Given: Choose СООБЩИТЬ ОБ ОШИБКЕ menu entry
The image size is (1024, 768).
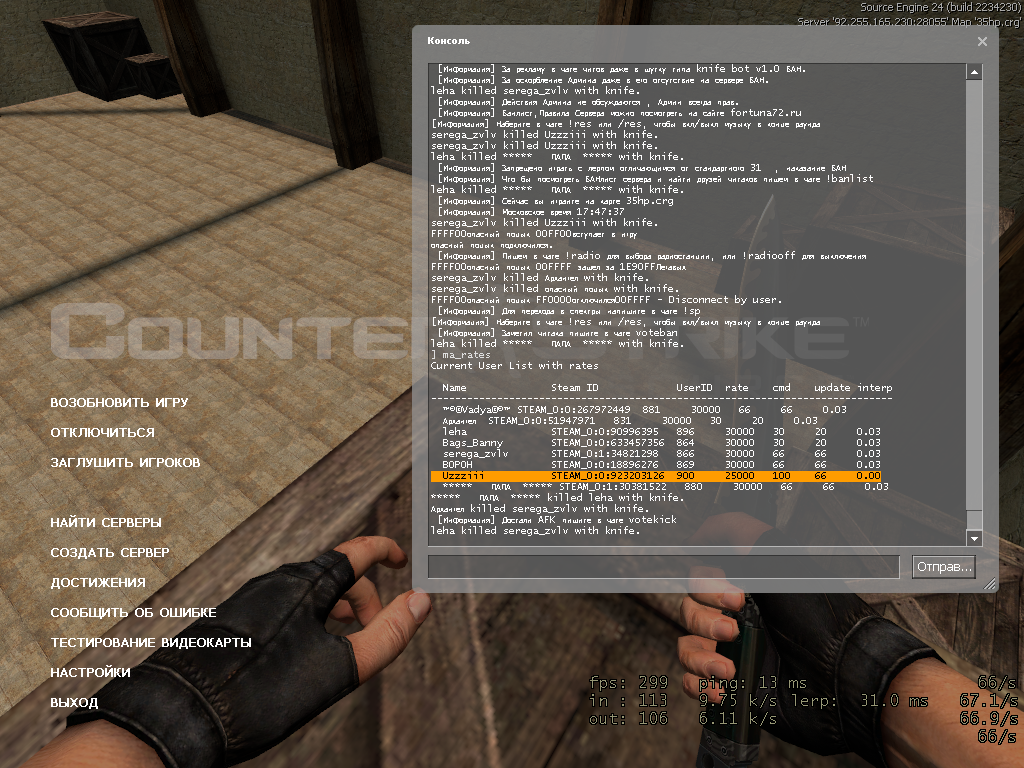Looking at the screenshot, I should (x=133, y=613).
